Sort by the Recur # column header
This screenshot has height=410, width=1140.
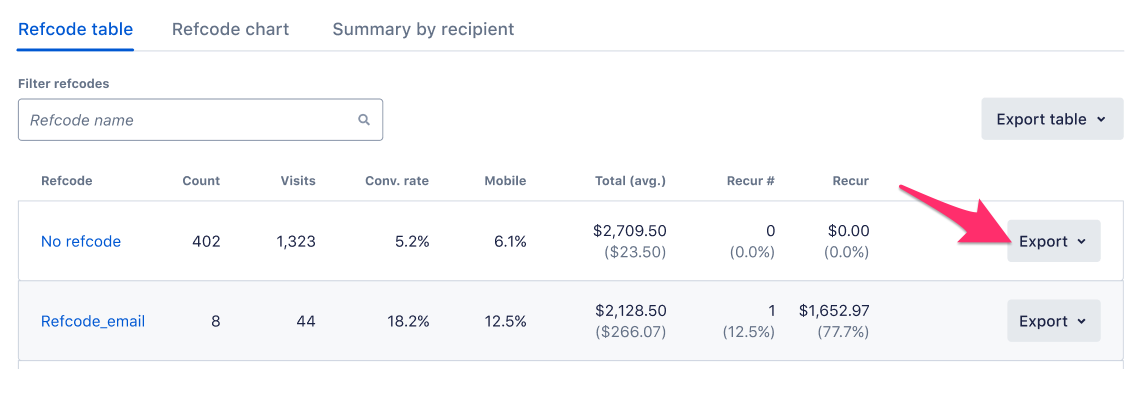pyautogui.click(x=751, y=181)
